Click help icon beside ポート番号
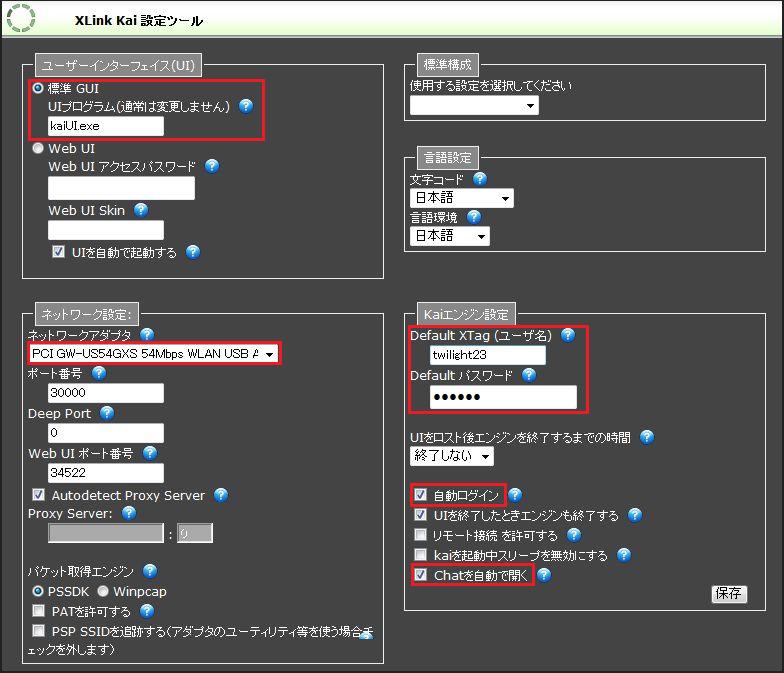This screenshot has width=784, height=673. pyautogui.click(x=98, y=373)
